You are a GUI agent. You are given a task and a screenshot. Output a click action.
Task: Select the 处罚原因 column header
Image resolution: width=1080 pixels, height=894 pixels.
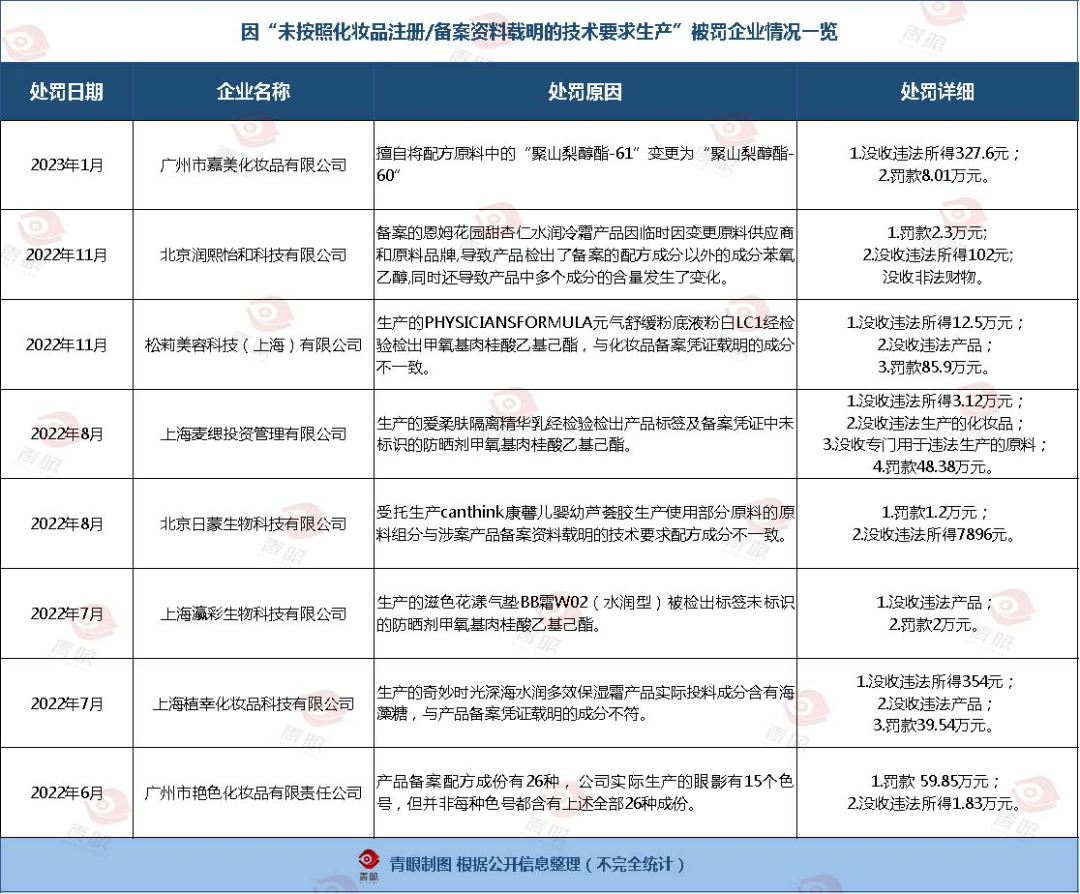pos(585,92)
